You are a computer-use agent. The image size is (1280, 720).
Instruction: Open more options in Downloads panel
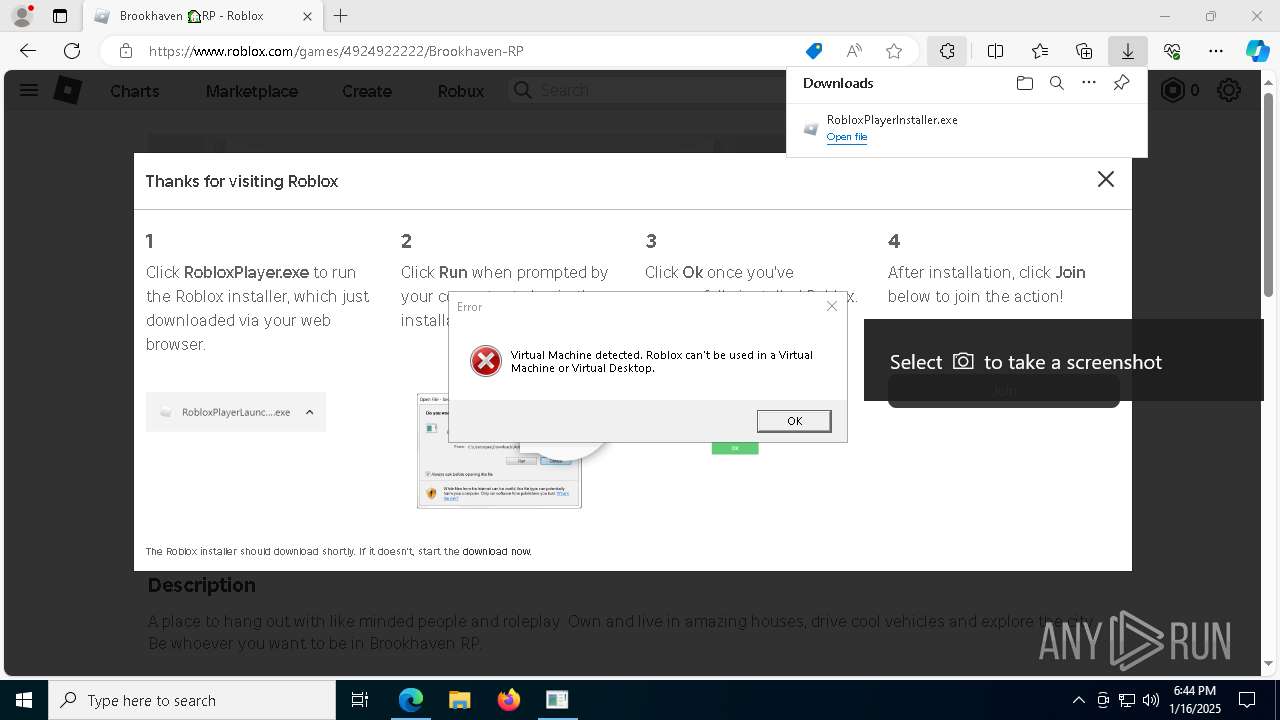tap(1089, 83)
